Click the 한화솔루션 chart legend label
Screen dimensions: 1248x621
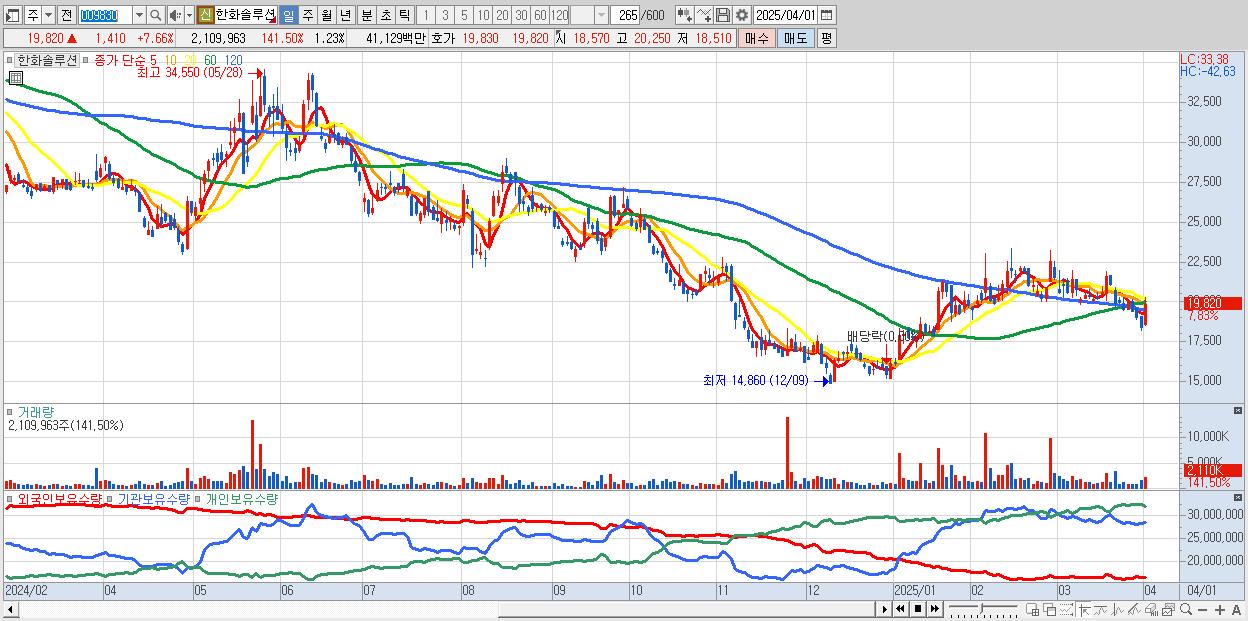click(x=47, y=60)
